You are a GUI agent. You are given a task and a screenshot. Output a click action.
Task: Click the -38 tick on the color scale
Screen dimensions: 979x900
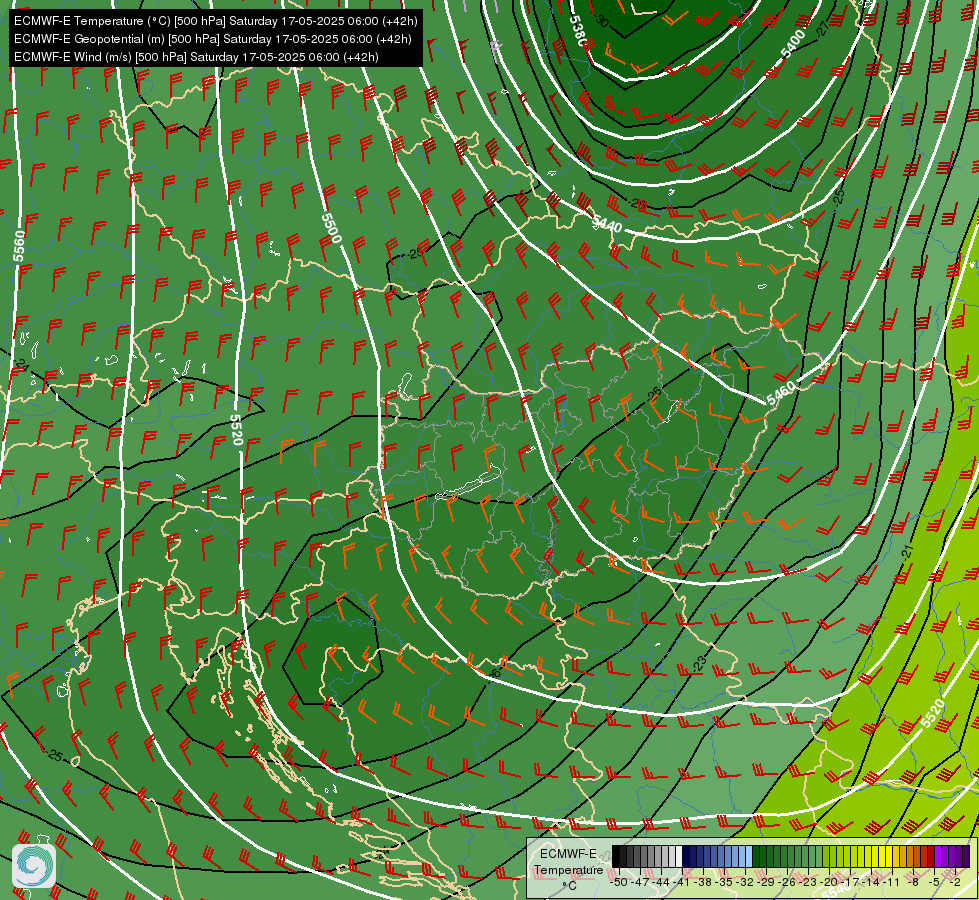click(x=704, y=882)
